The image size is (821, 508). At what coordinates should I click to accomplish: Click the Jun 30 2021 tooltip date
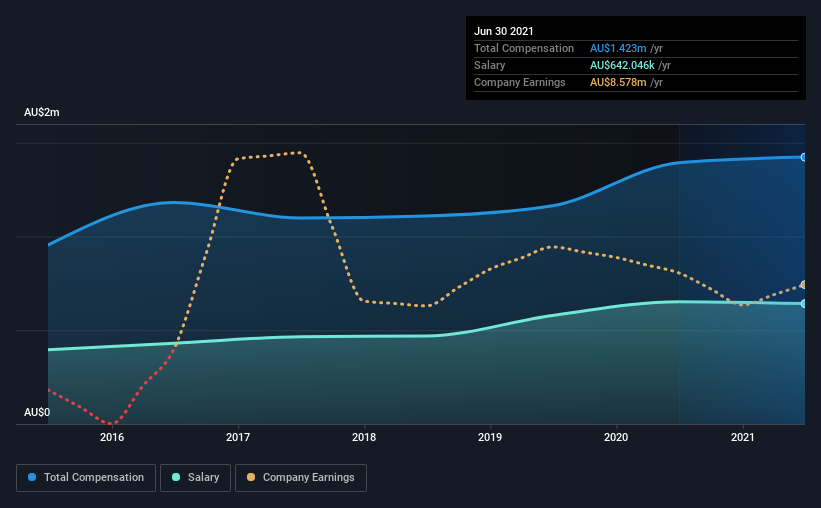(x=504, y=31)
